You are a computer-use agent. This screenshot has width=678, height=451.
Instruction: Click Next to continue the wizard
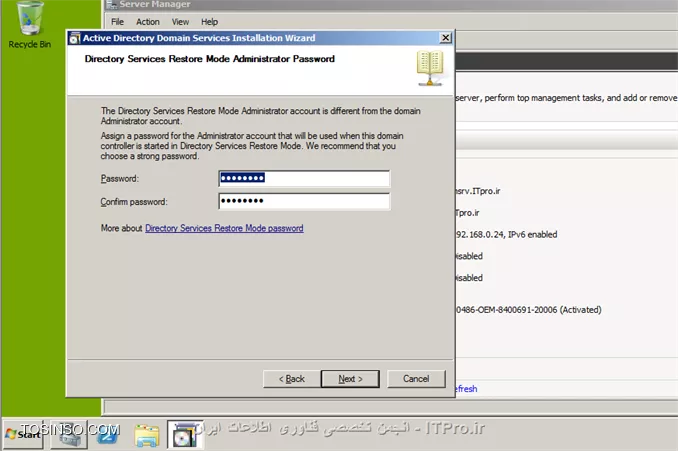tap(350, 379)
